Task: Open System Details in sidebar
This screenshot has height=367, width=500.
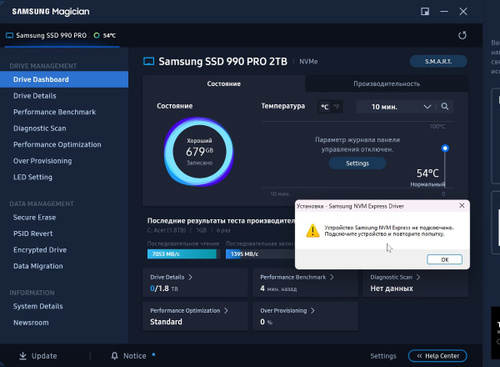Action: point(38,306)
